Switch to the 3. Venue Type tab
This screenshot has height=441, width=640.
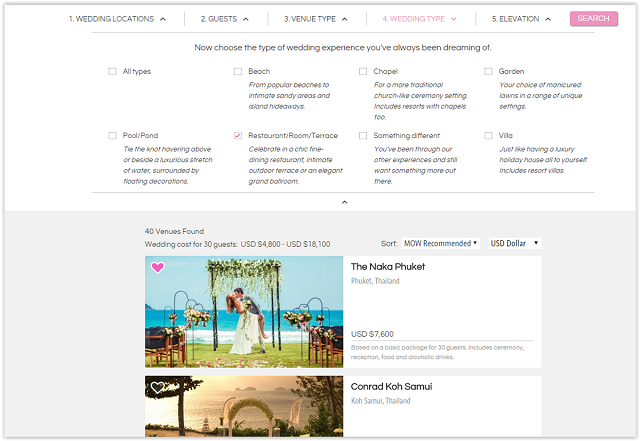pos(315,19)
